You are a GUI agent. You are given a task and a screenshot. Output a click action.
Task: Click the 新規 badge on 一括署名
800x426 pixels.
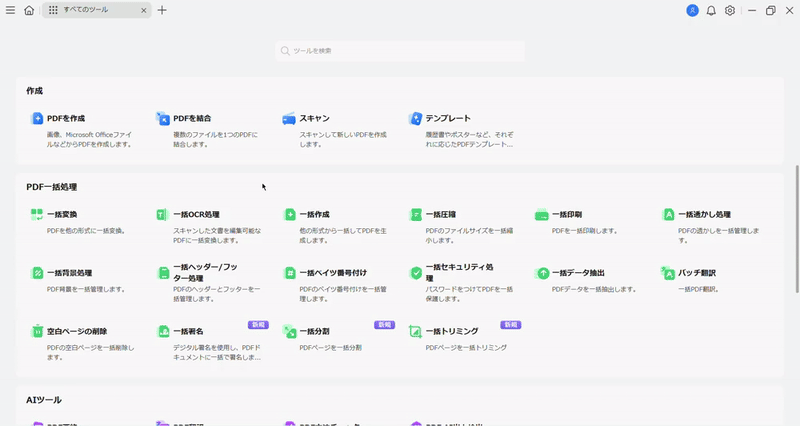pyautogui.click(x=258, y=325)
